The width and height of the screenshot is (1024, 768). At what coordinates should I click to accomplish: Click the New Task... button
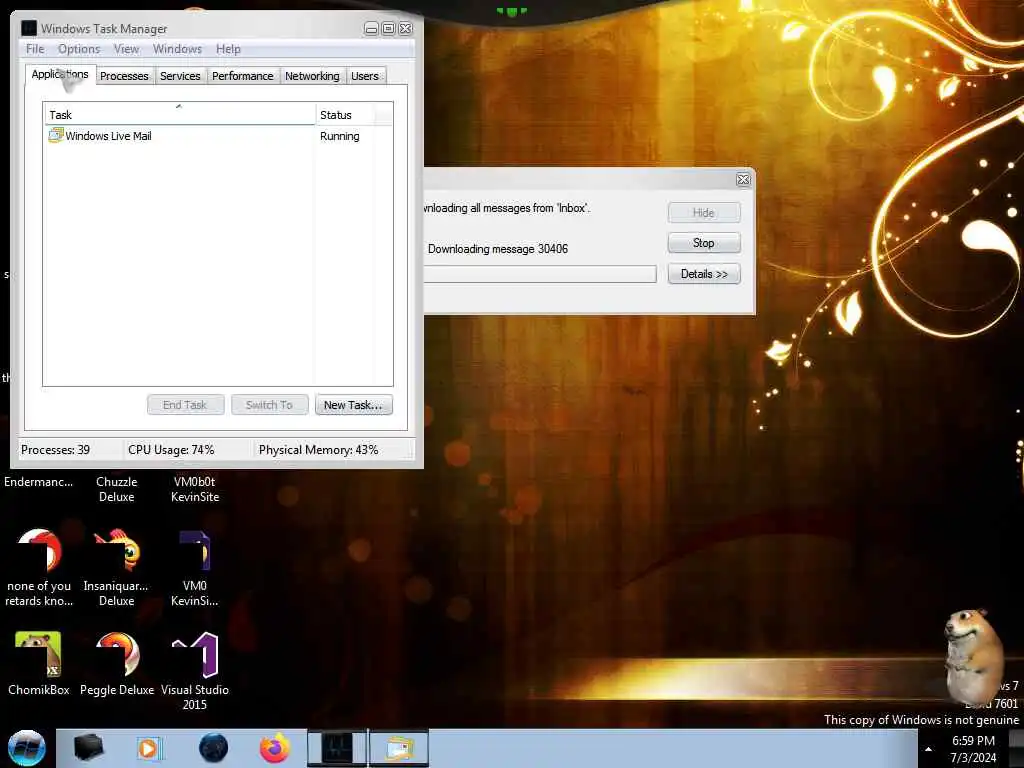pos(353,405)
